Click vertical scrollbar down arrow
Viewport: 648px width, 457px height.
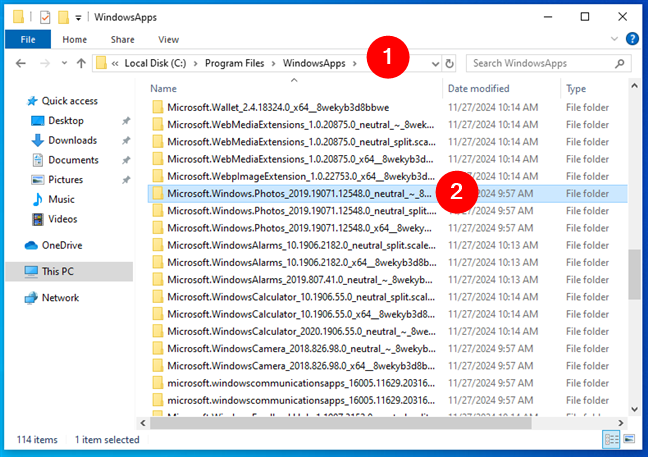(x=634, y=409)
